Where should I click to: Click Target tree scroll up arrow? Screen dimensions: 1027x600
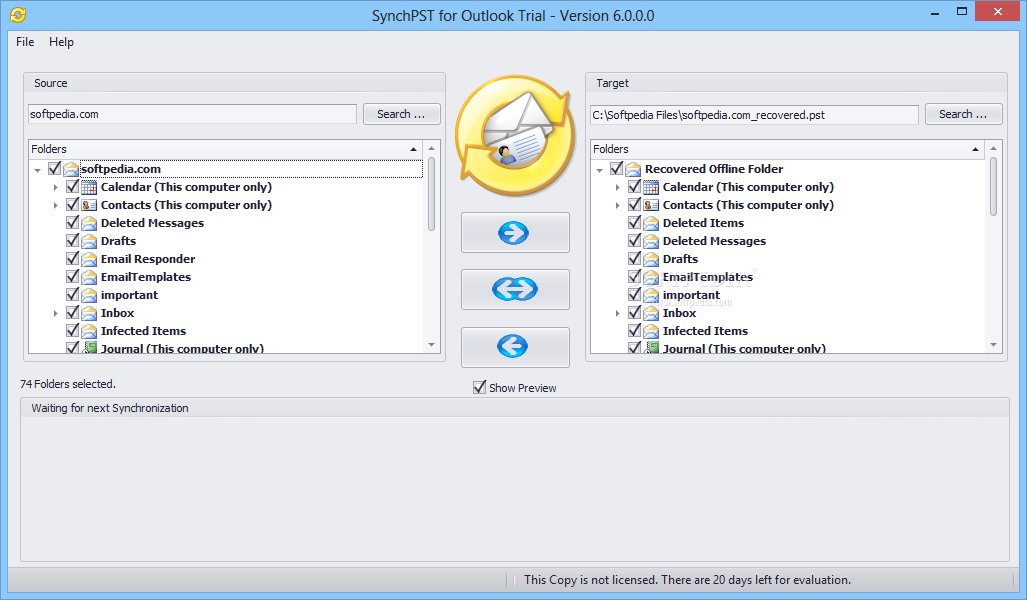point(994,149)
